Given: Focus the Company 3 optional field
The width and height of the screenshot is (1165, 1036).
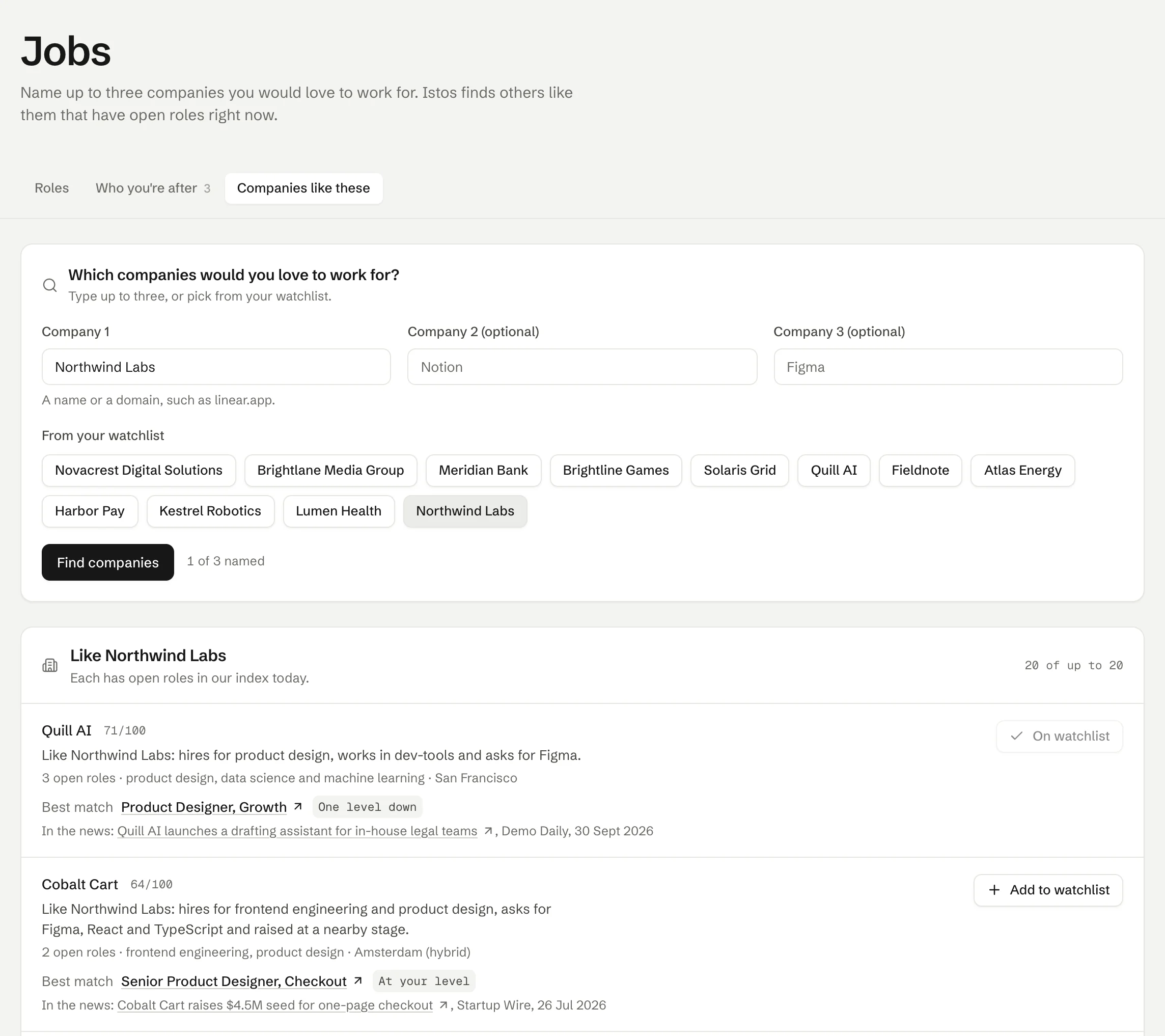Looking at the screenshot, I should (948, 367).
